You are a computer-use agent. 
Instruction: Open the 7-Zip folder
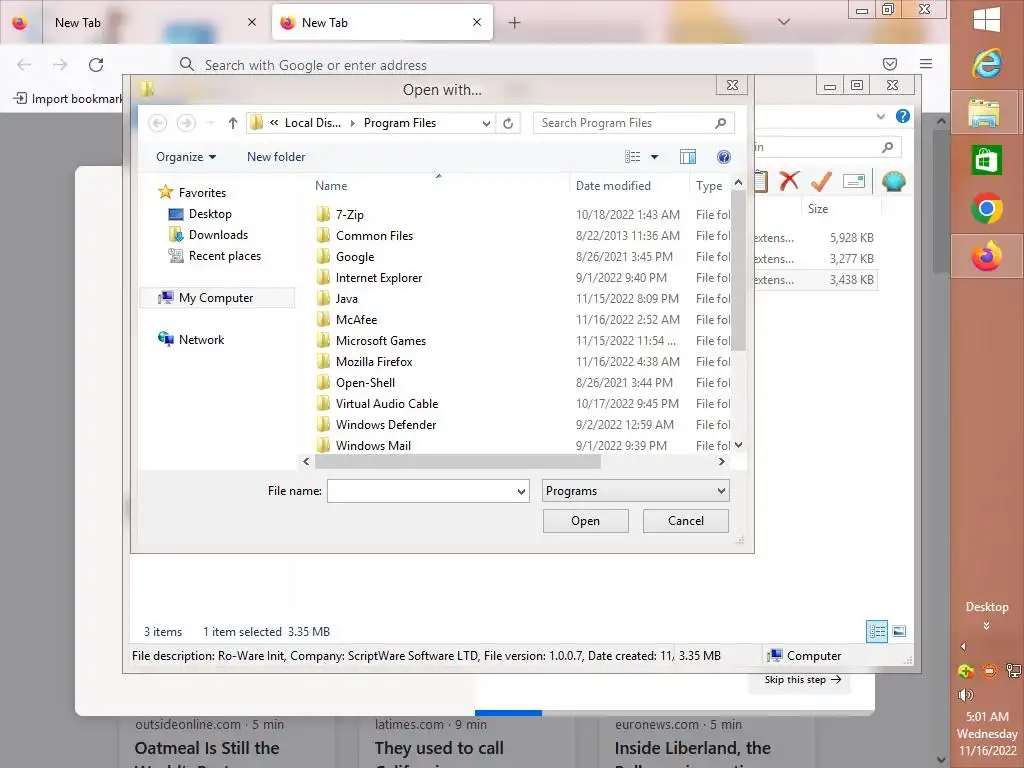pyautogui.click(x=349, y=214)
